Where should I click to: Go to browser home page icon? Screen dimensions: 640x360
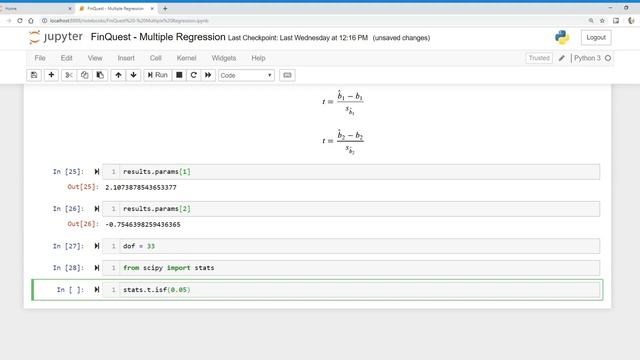[x=31, y=20]
